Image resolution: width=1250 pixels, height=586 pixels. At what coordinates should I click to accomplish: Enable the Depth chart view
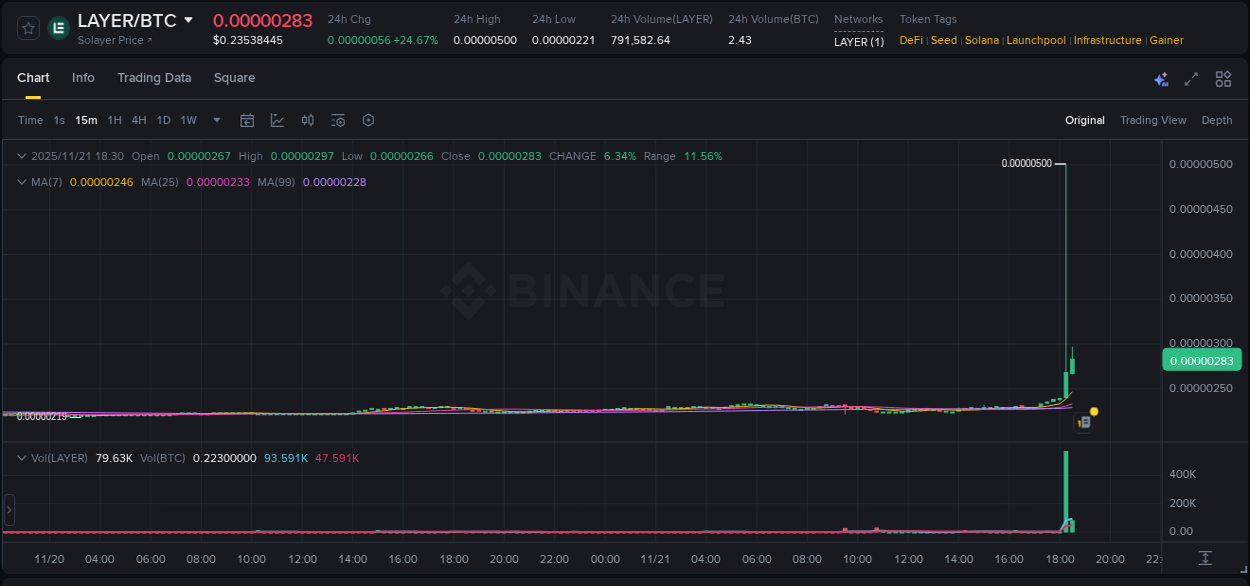pos(1216,120)
